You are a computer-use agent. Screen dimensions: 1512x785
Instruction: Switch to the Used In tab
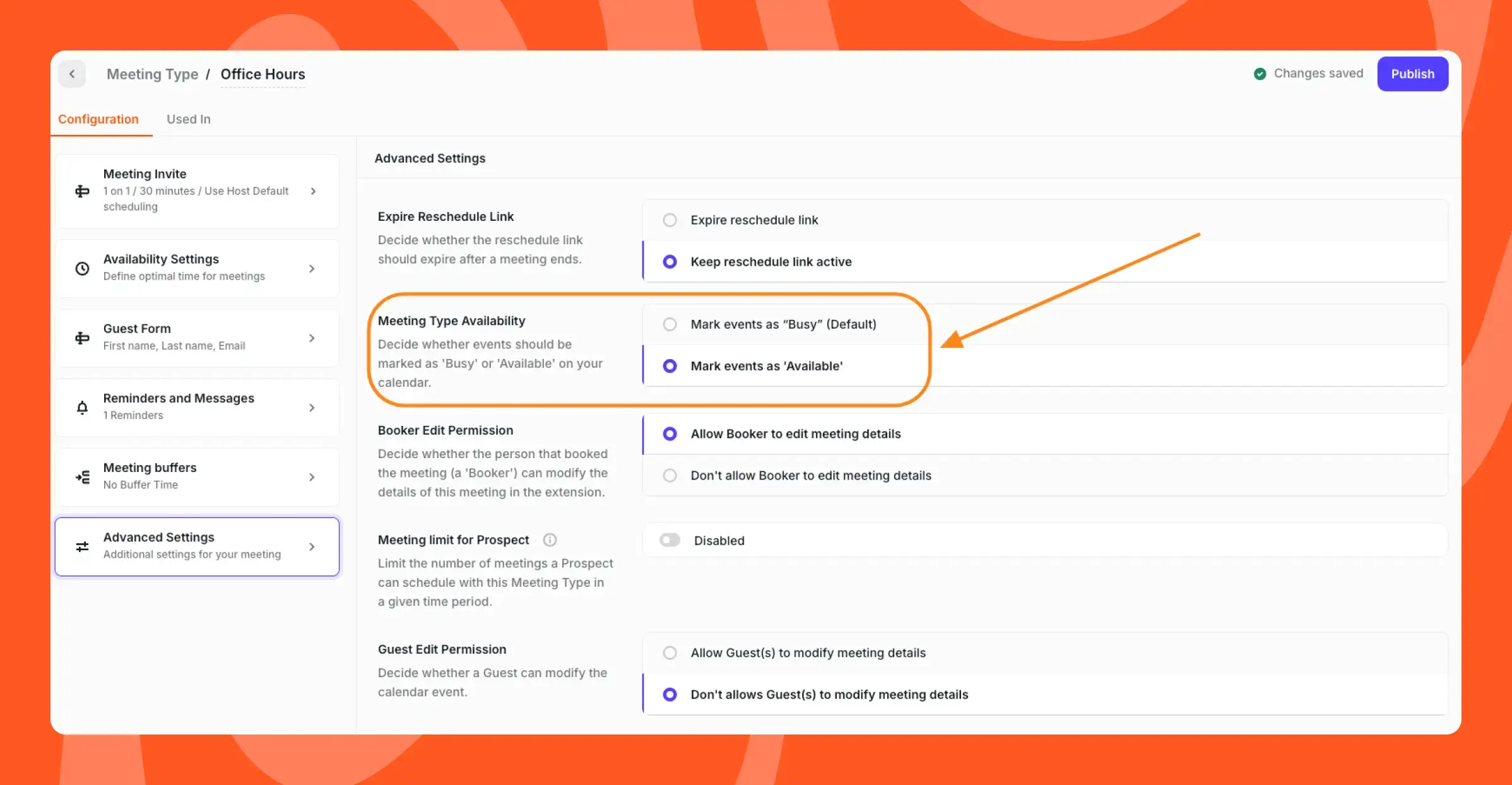click(189, 119)
